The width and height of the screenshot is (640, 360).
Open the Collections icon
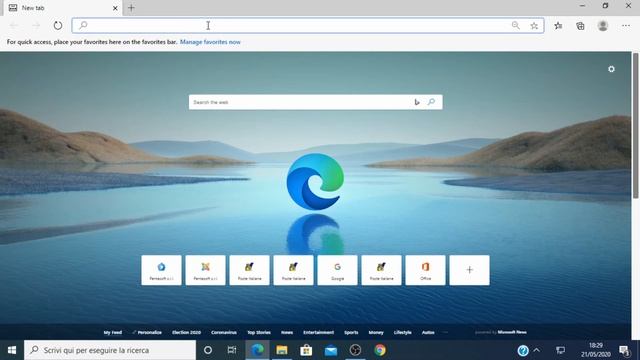(580, 26)
